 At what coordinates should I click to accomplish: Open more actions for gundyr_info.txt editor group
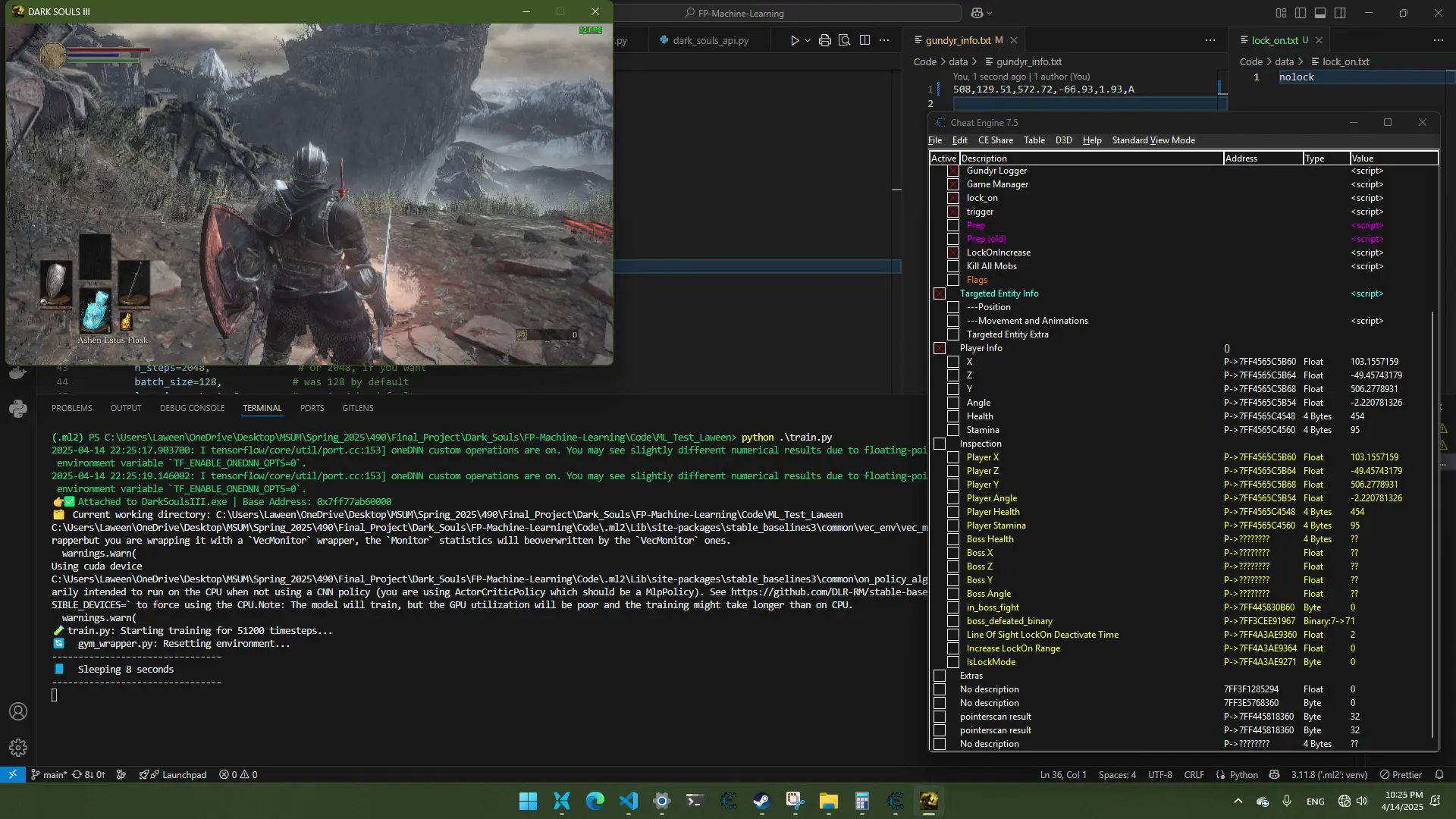click(x=1210, y=40)
